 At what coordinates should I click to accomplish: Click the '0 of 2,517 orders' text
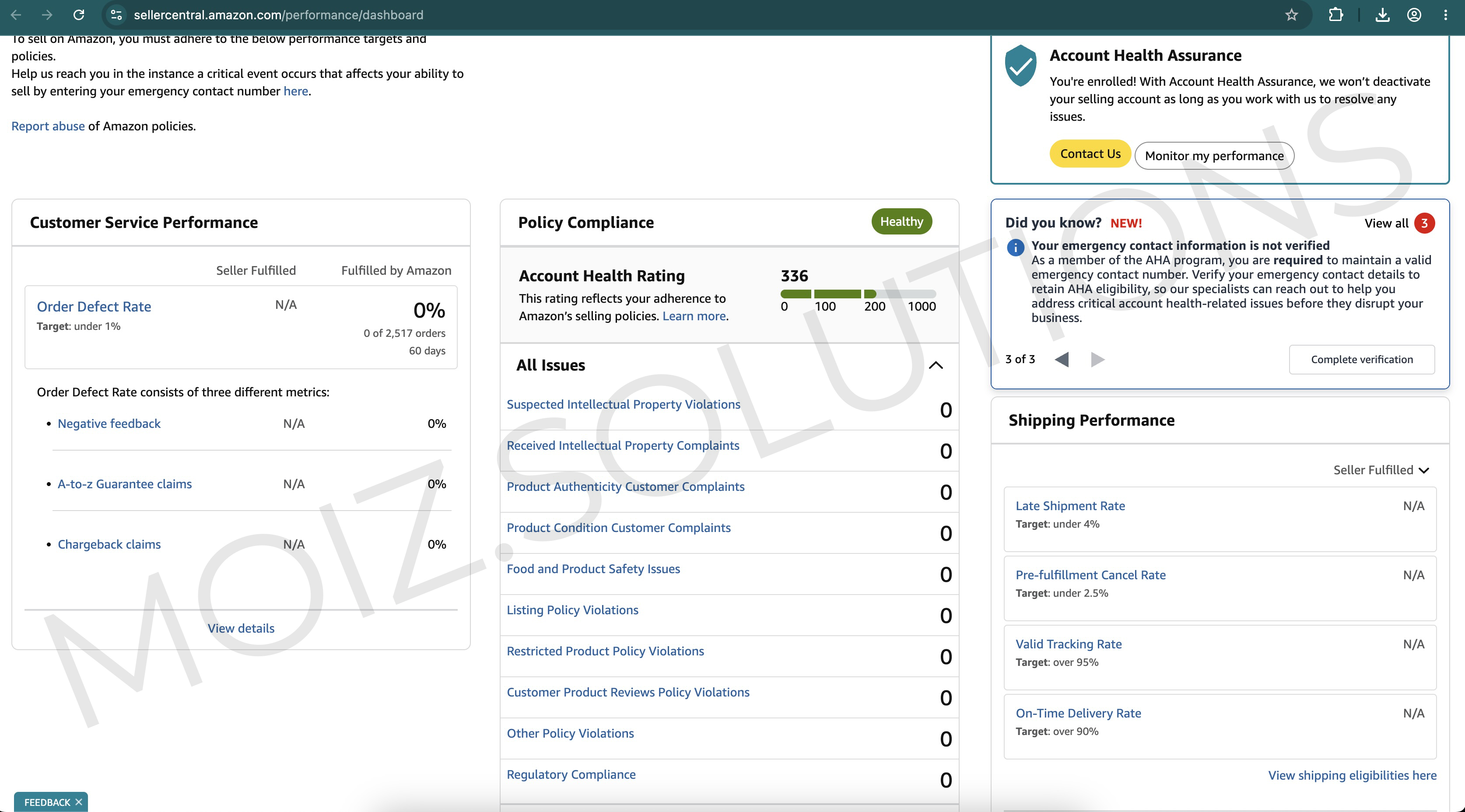click(404, 333)
